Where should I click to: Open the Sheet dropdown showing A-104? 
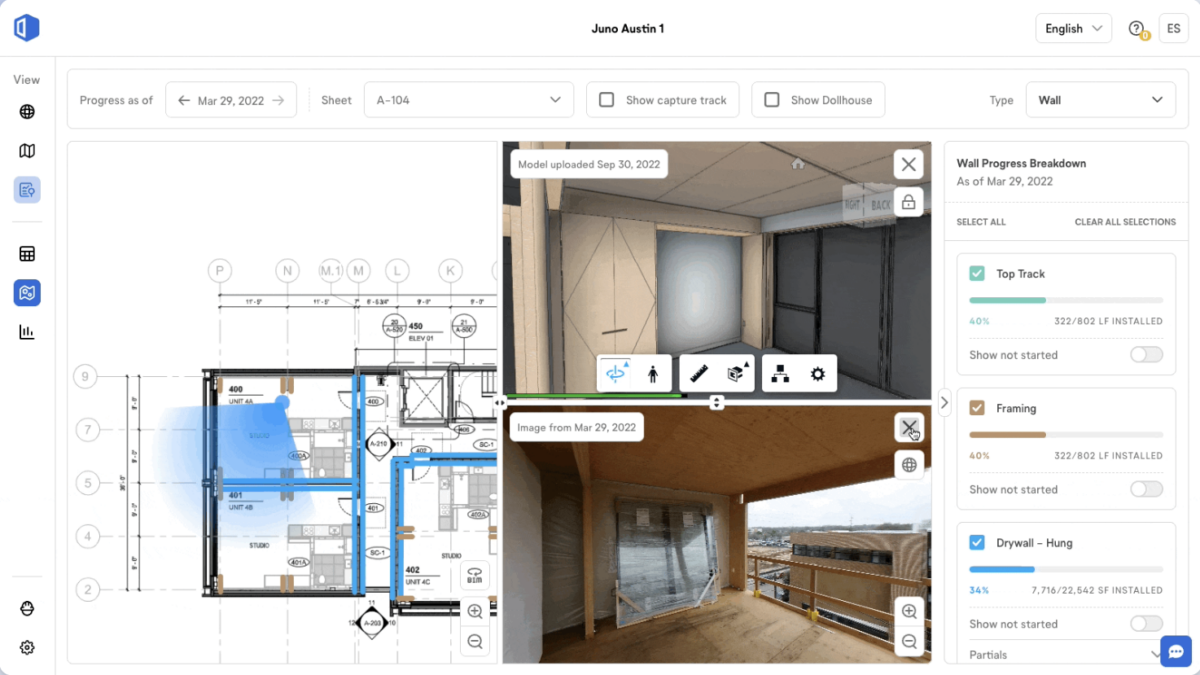(468, 99)
